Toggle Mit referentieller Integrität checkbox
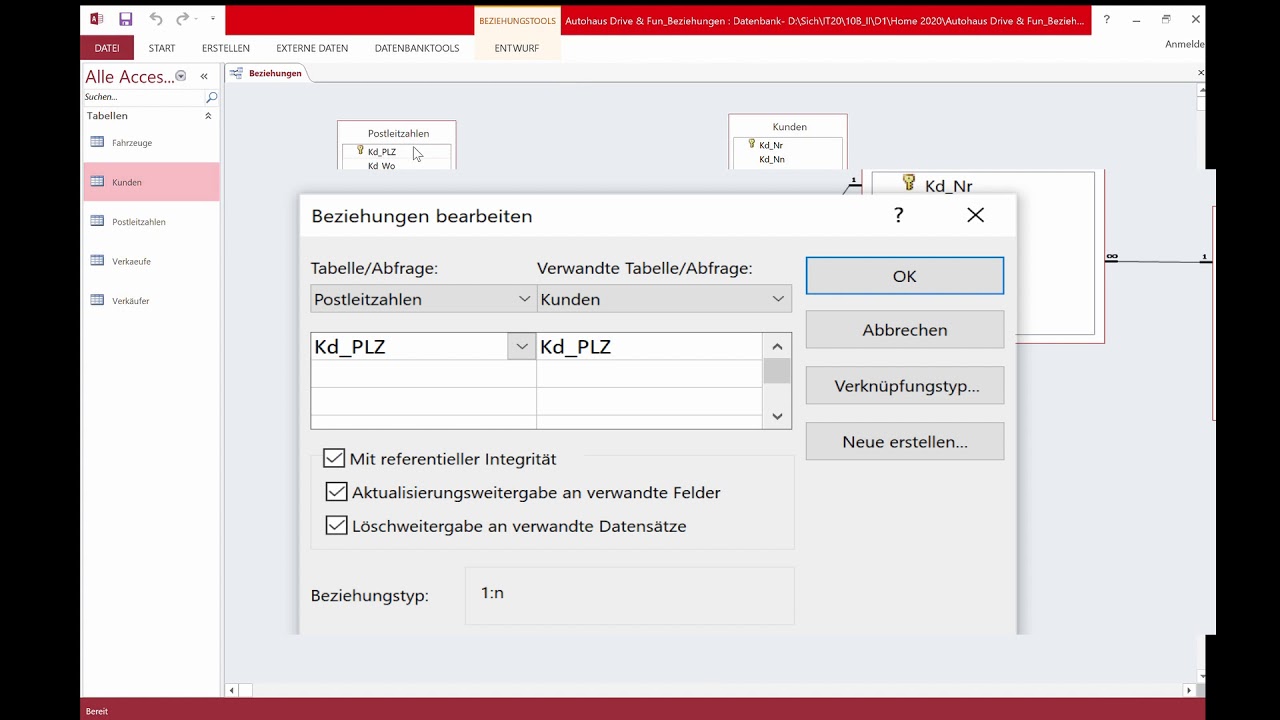Screen dimensions: 1280x720 pos(334,459)
